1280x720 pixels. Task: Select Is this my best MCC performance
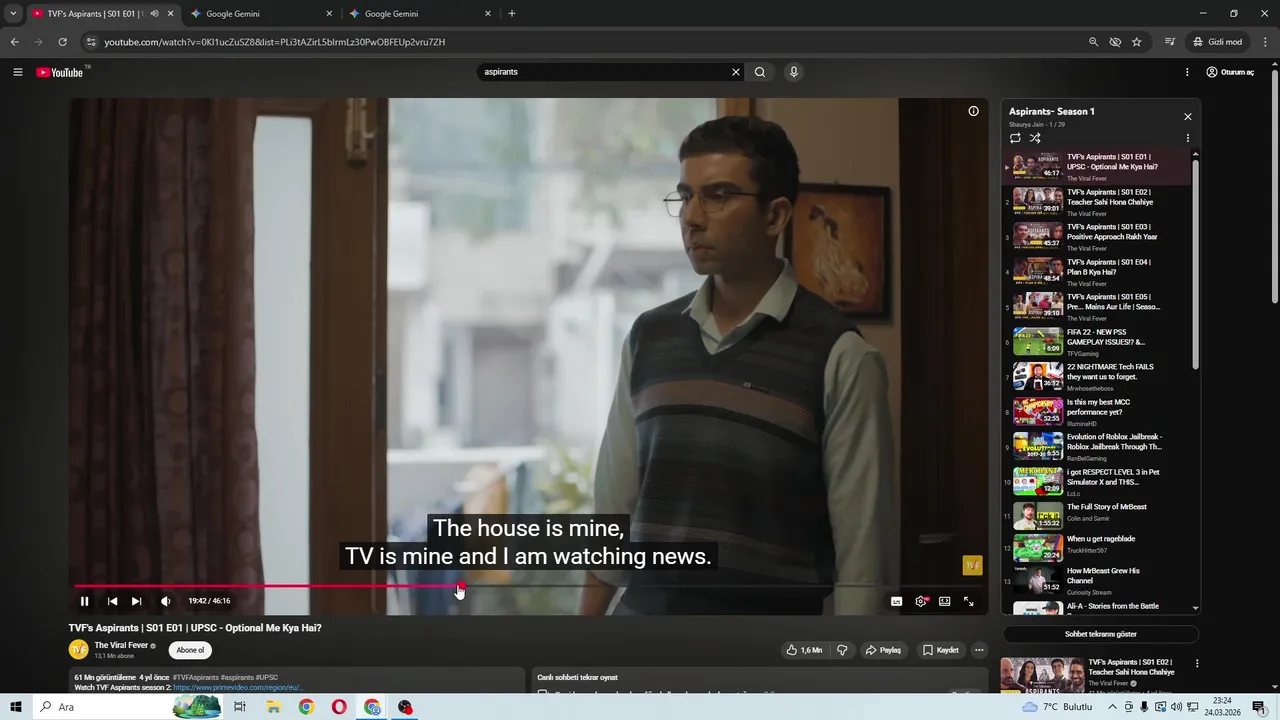(1097, 412)
